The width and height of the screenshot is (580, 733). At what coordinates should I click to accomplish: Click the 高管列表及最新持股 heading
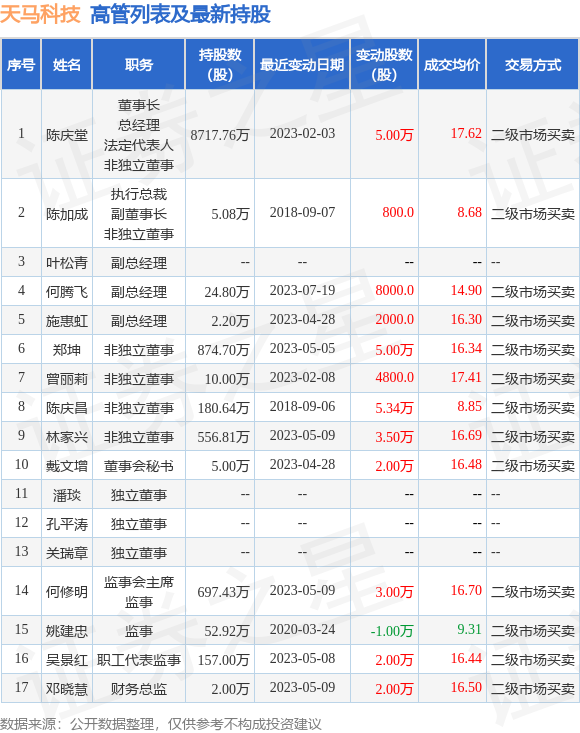pyautogui.click(x=180, y=14)
